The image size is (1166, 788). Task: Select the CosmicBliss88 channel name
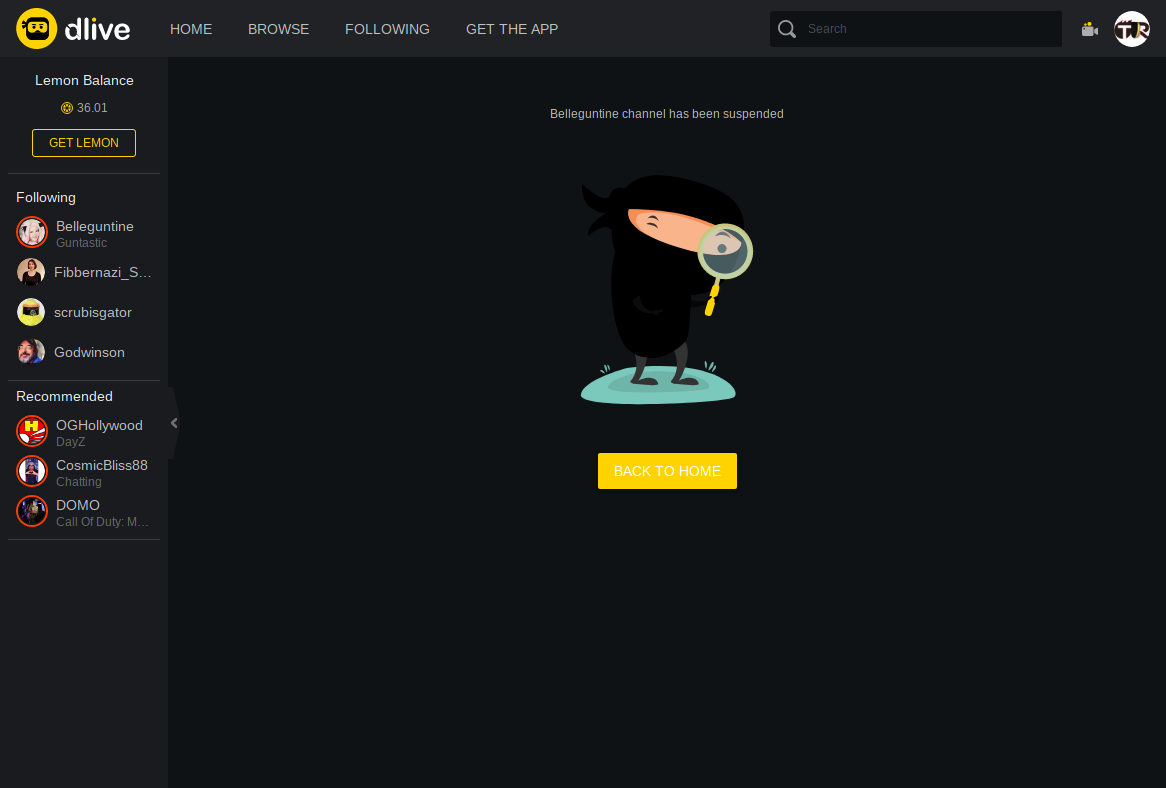(x=102, y=465)
